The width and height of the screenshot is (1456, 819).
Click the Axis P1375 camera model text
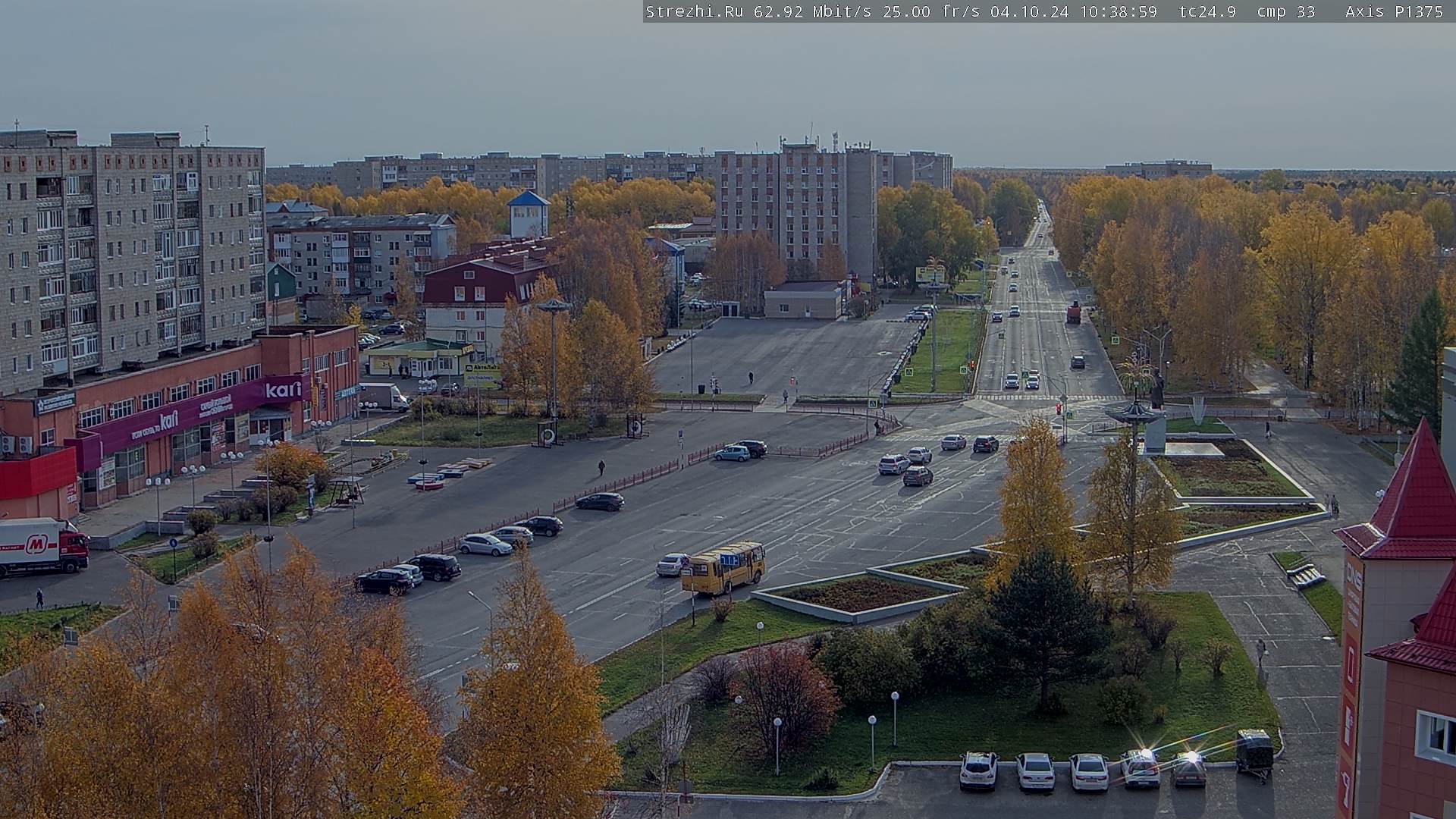pyautogui.click(x=1394, y=11)
